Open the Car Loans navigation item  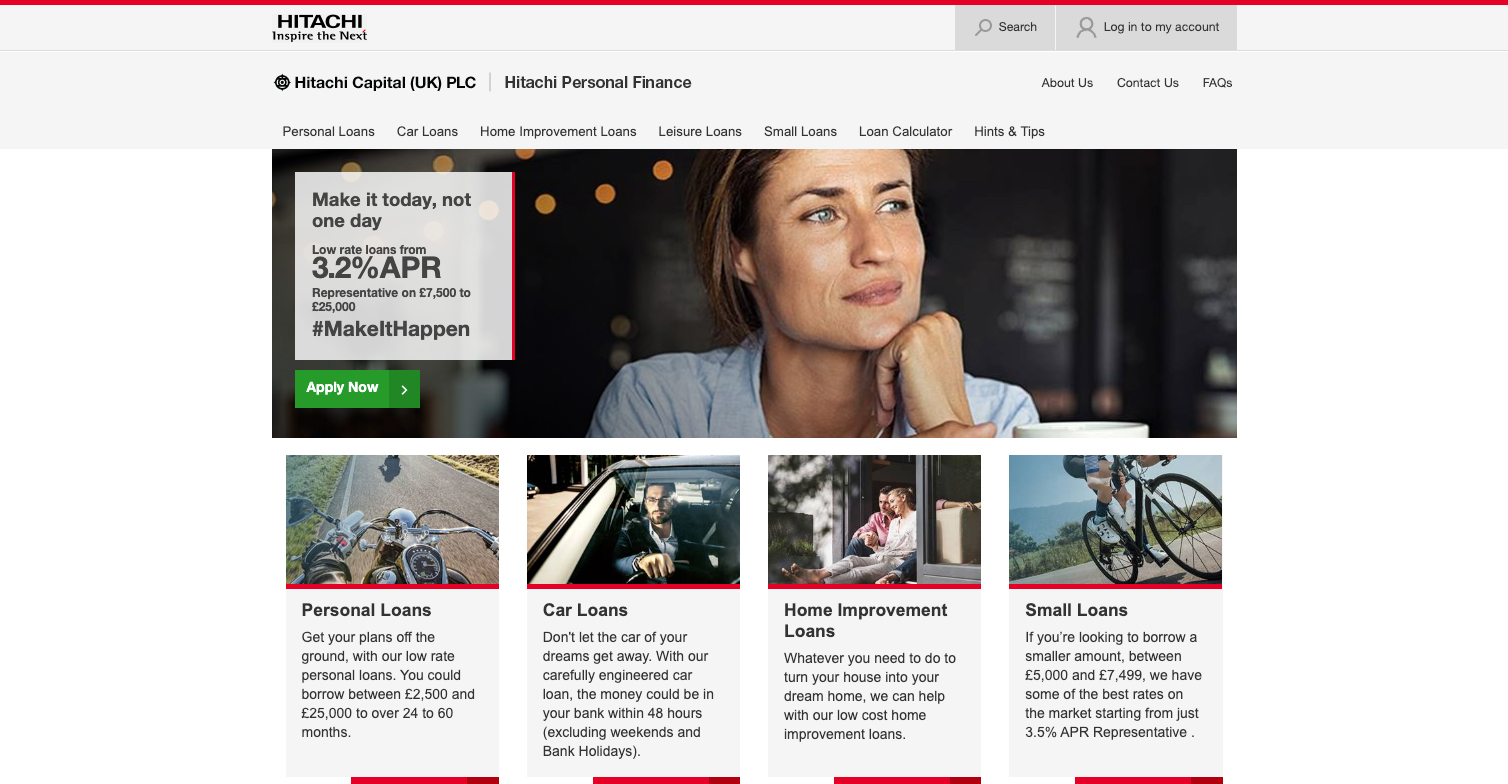click(x=427, y=132)
